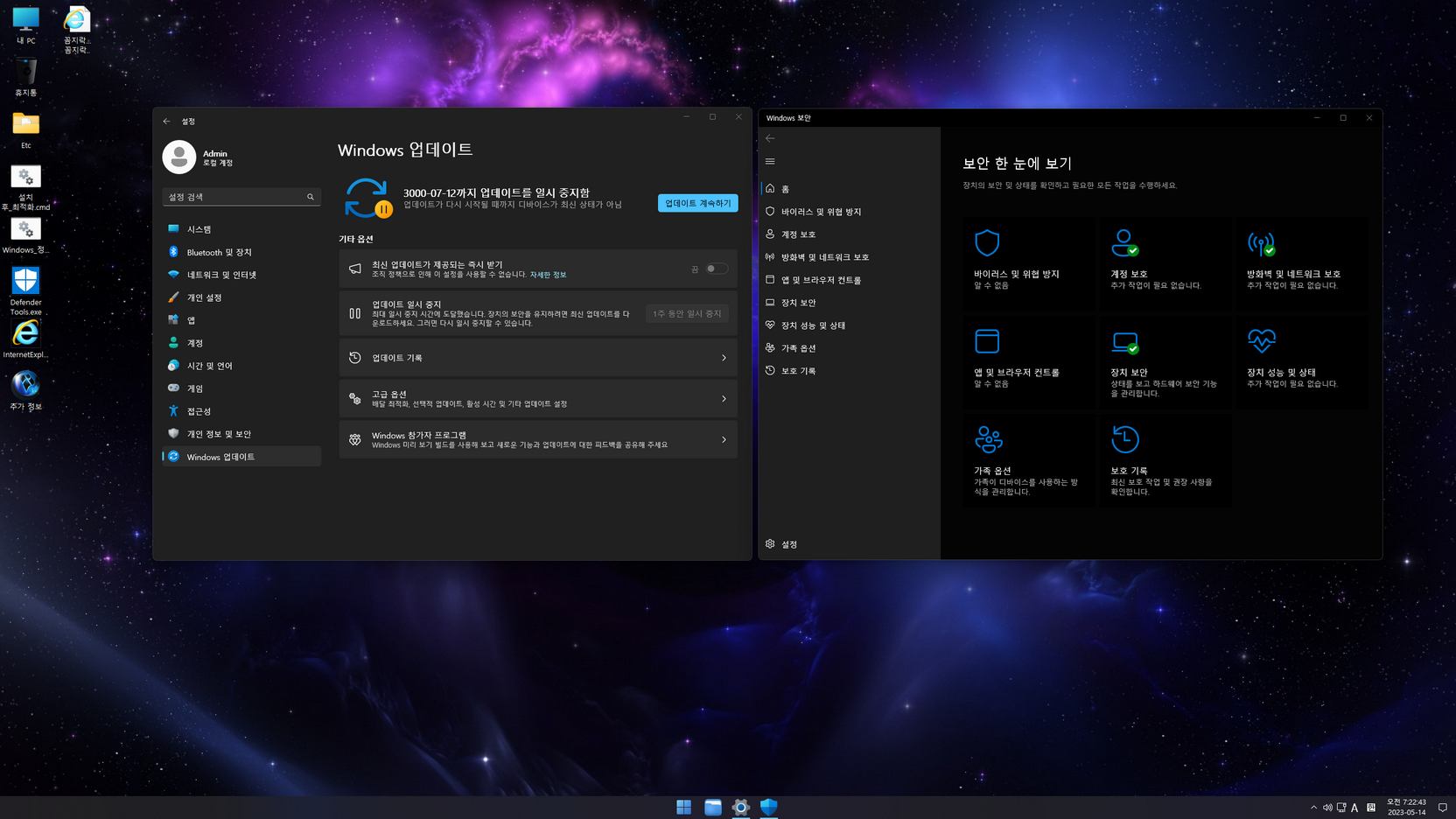Open the notification center icon in the tray

tap(1443, 808)
